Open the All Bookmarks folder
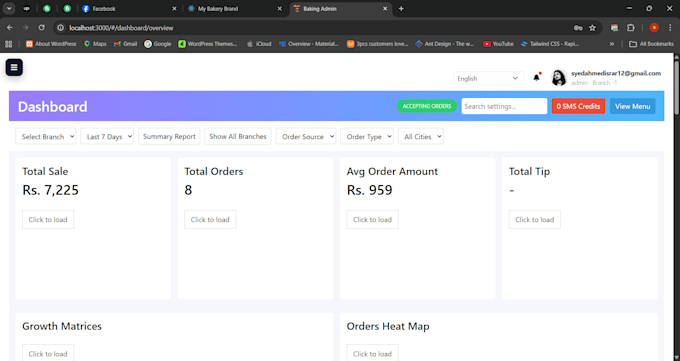 [x=651, y=44]
